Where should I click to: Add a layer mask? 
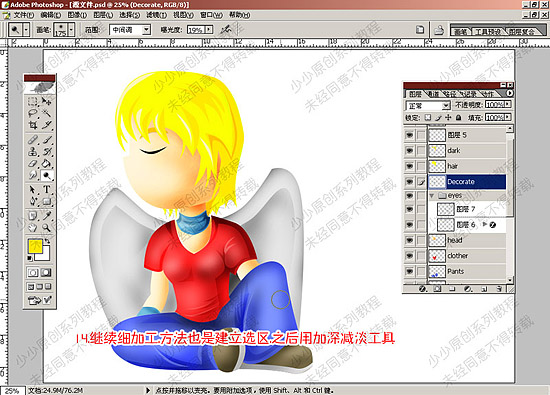tap(437, 289)
